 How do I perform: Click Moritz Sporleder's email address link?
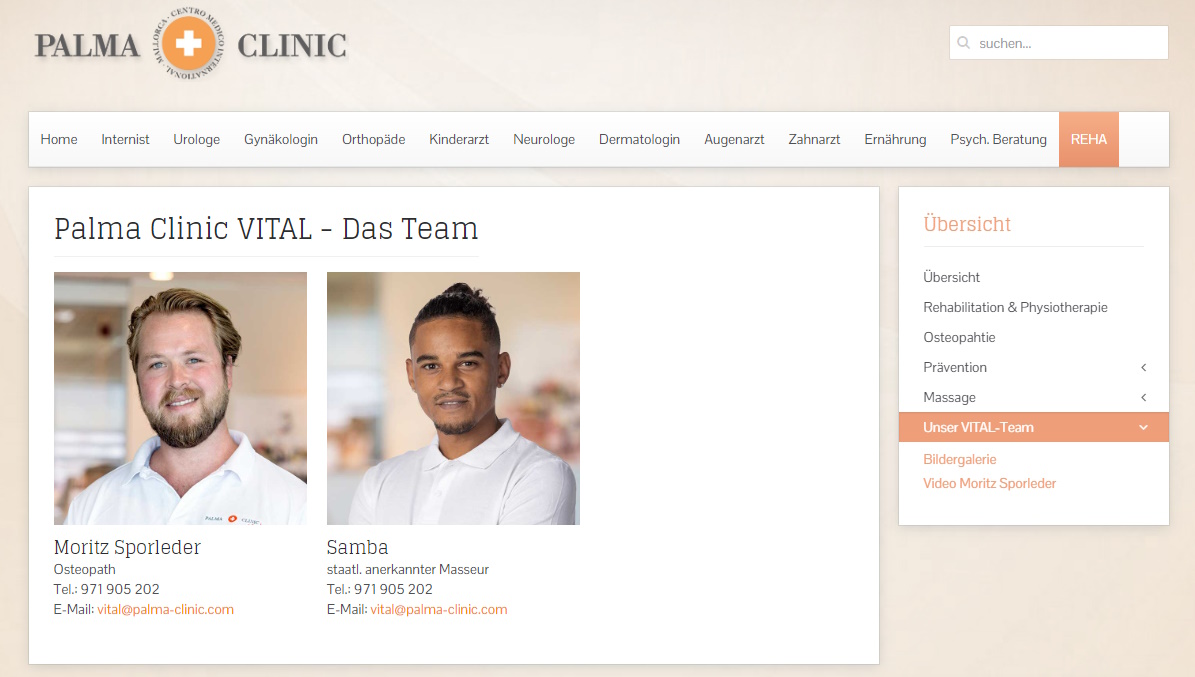[165, 609]
